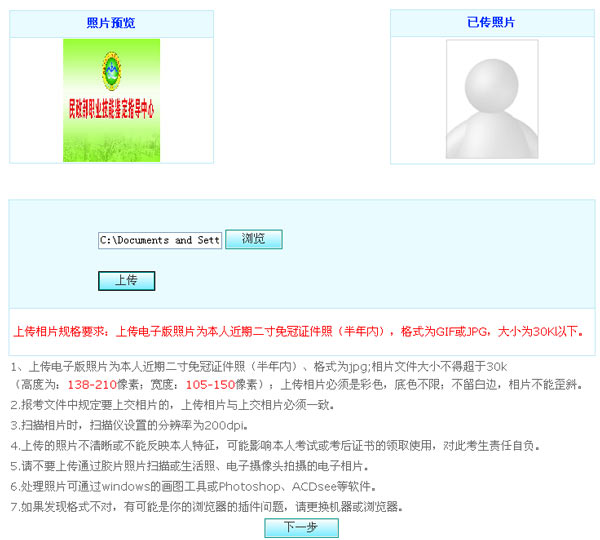Click the red 上传相片规格要求 notice text
Image resolution: width=600 pixels, height=540 pixels.
click(298, 331)
